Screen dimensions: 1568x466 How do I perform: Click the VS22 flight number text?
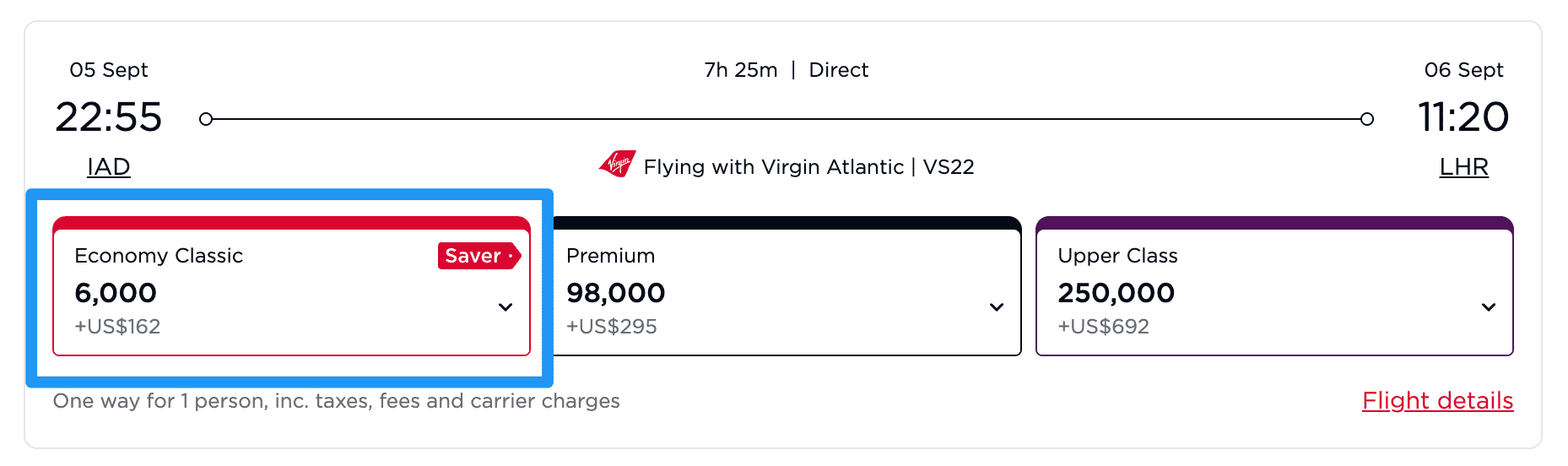pos(949,167)
